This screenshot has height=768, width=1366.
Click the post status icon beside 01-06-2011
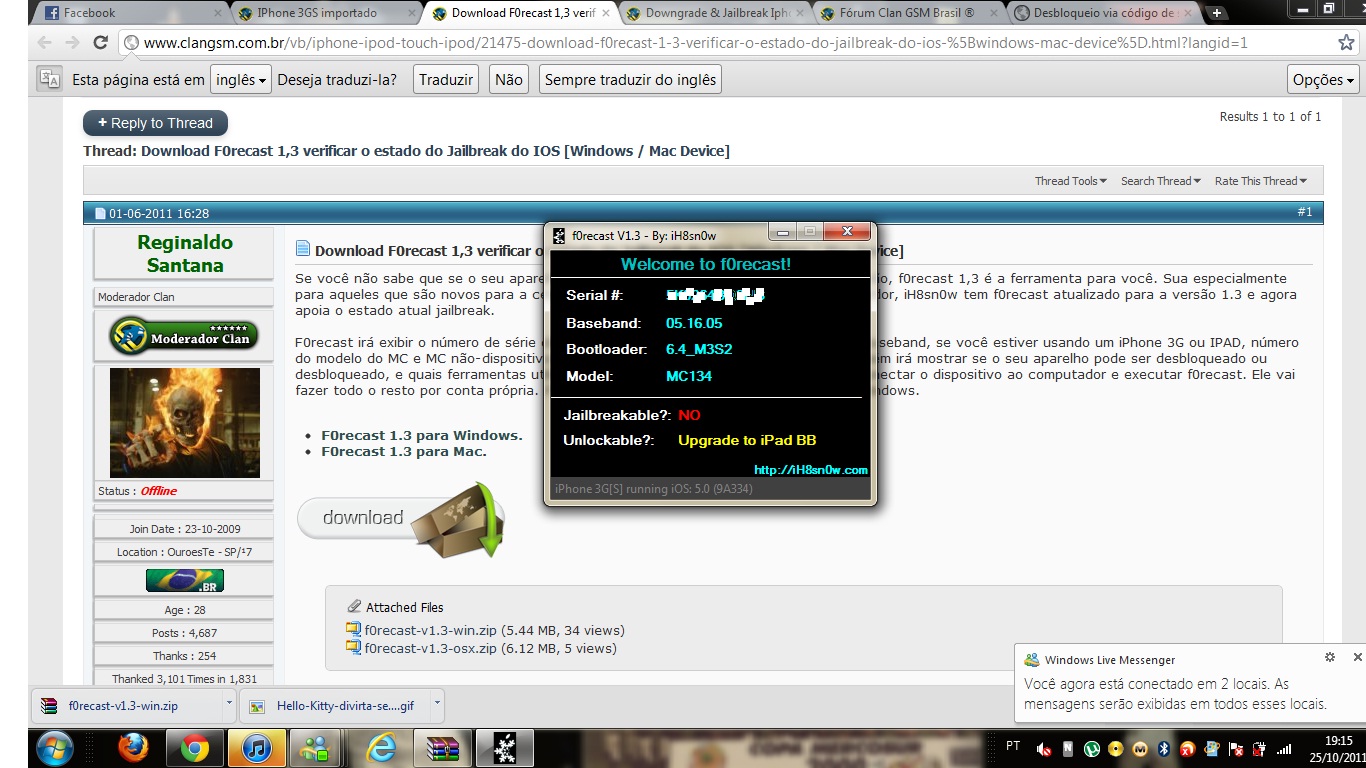pyautogui.click(x=100, y=213)
